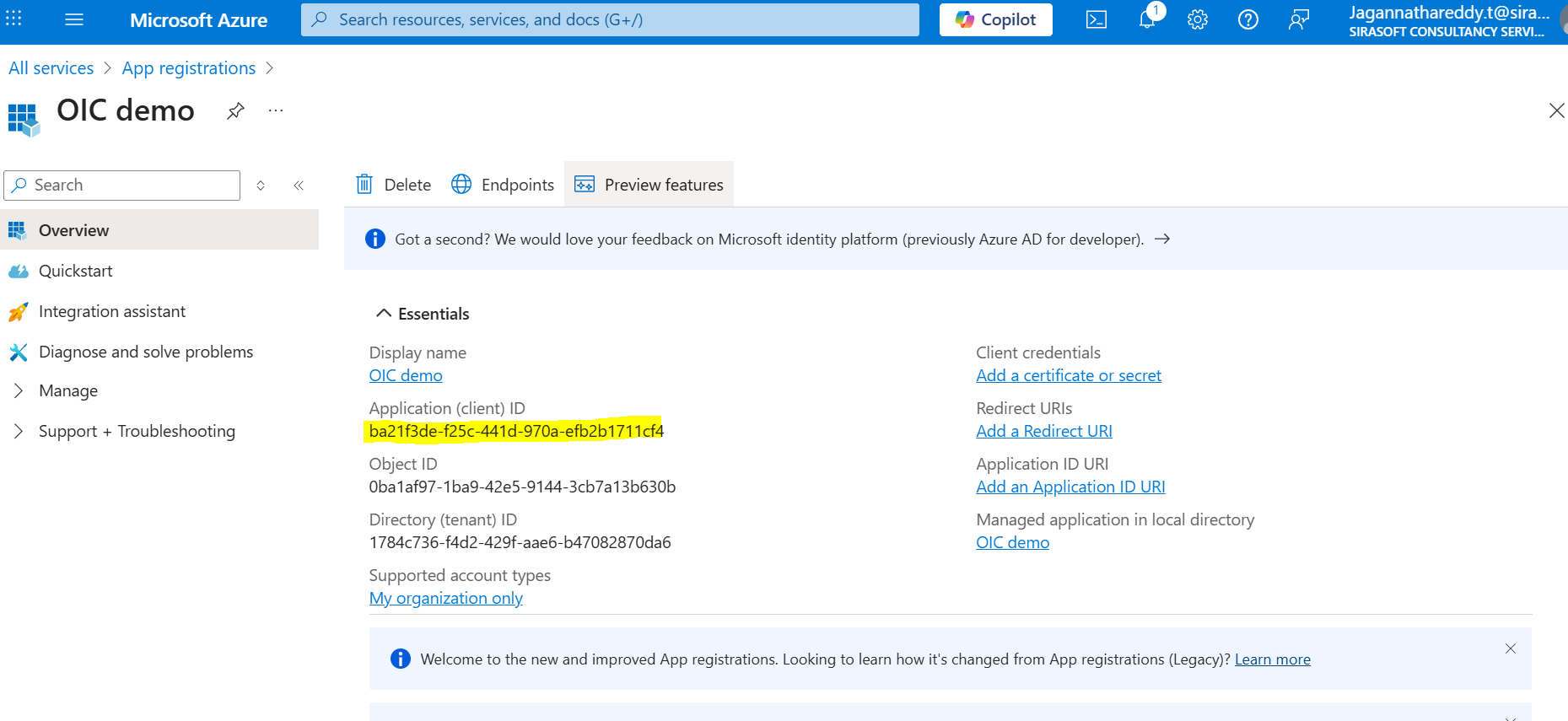
Task: Click the feedback banner arrow
Action: 1162,239
